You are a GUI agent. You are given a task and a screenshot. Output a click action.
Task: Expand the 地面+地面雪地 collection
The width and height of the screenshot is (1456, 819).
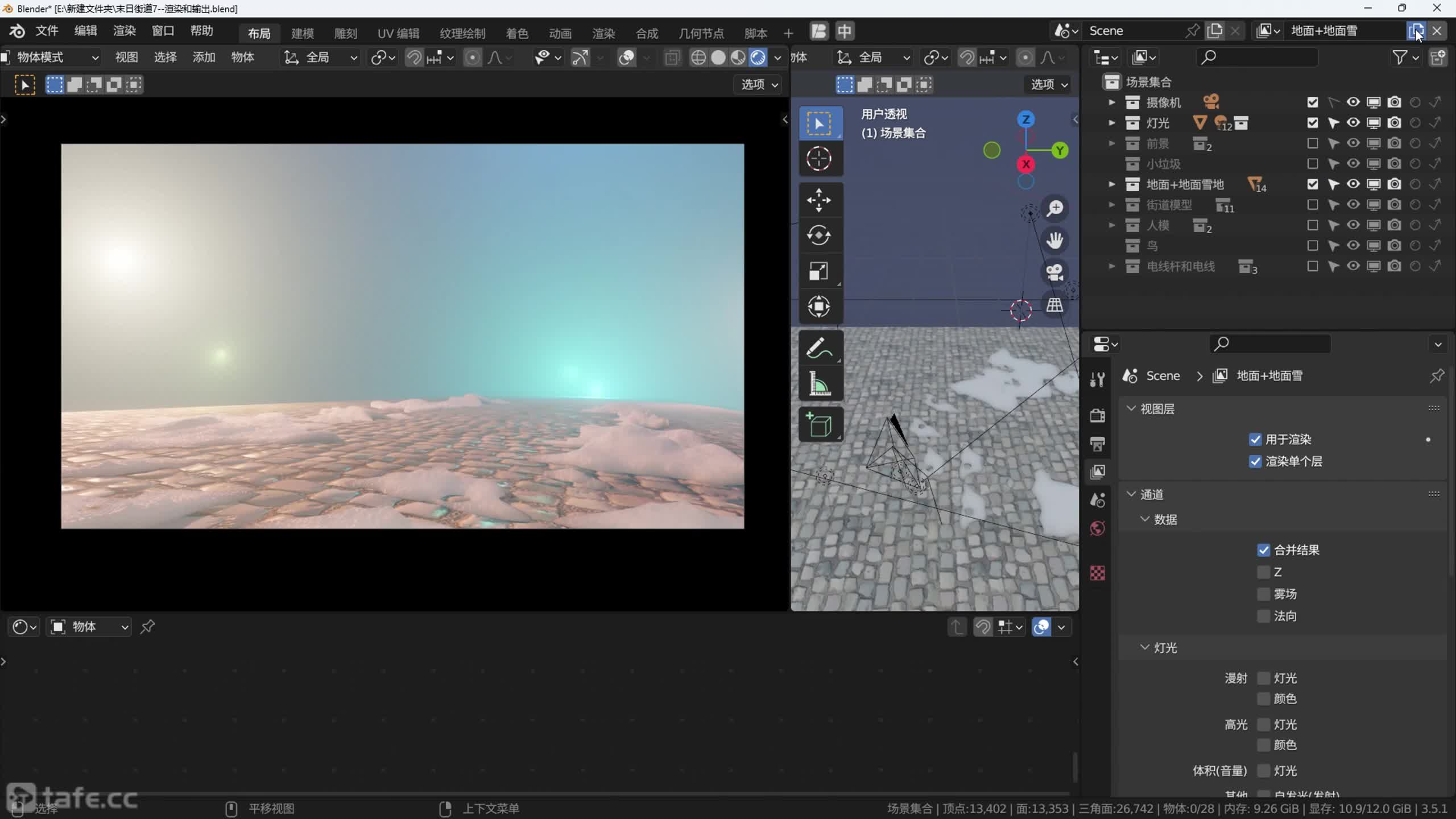pos(1111,184)
